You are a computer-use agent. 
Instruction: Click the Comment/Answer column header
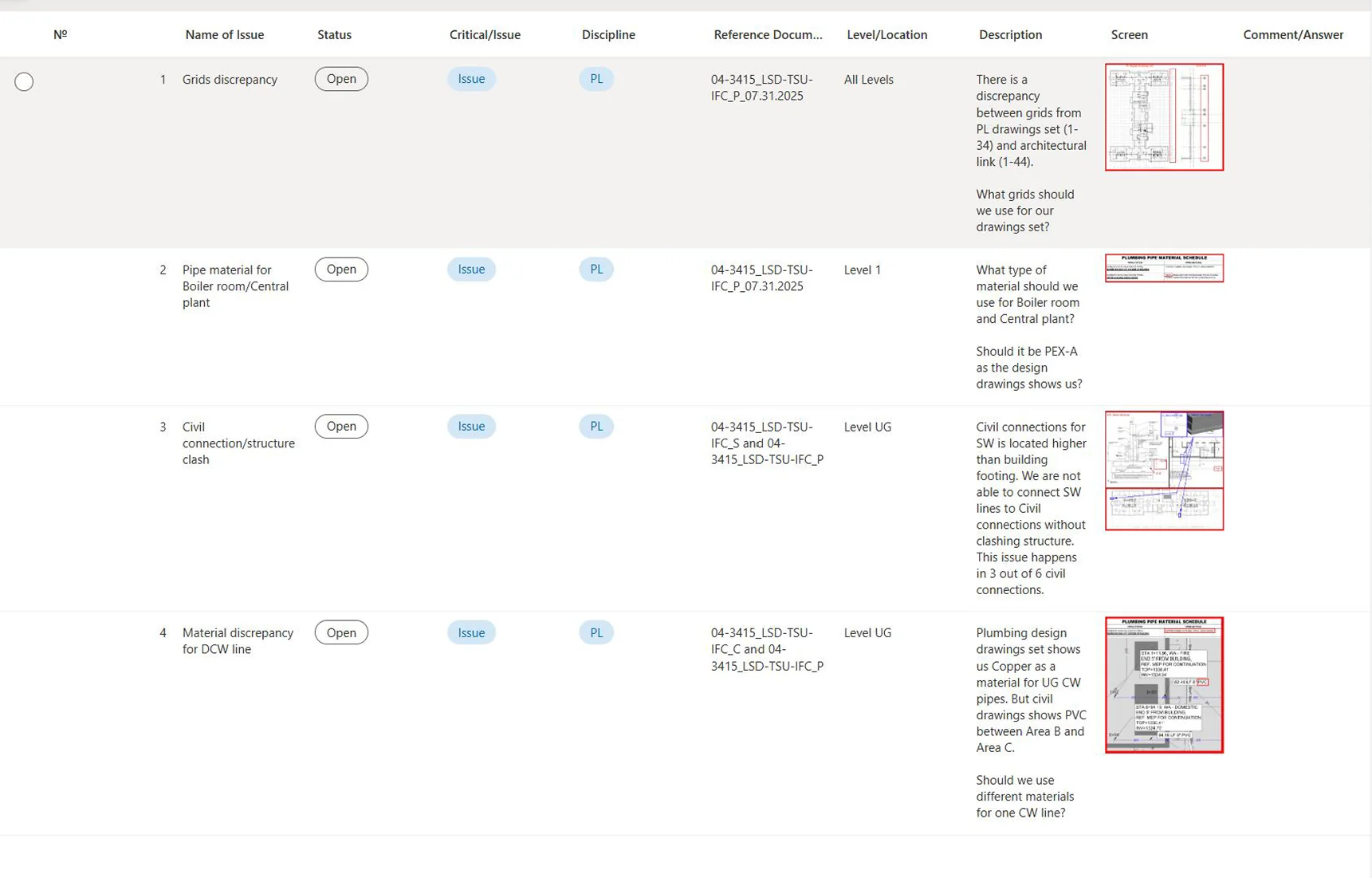pos(1293,34)
